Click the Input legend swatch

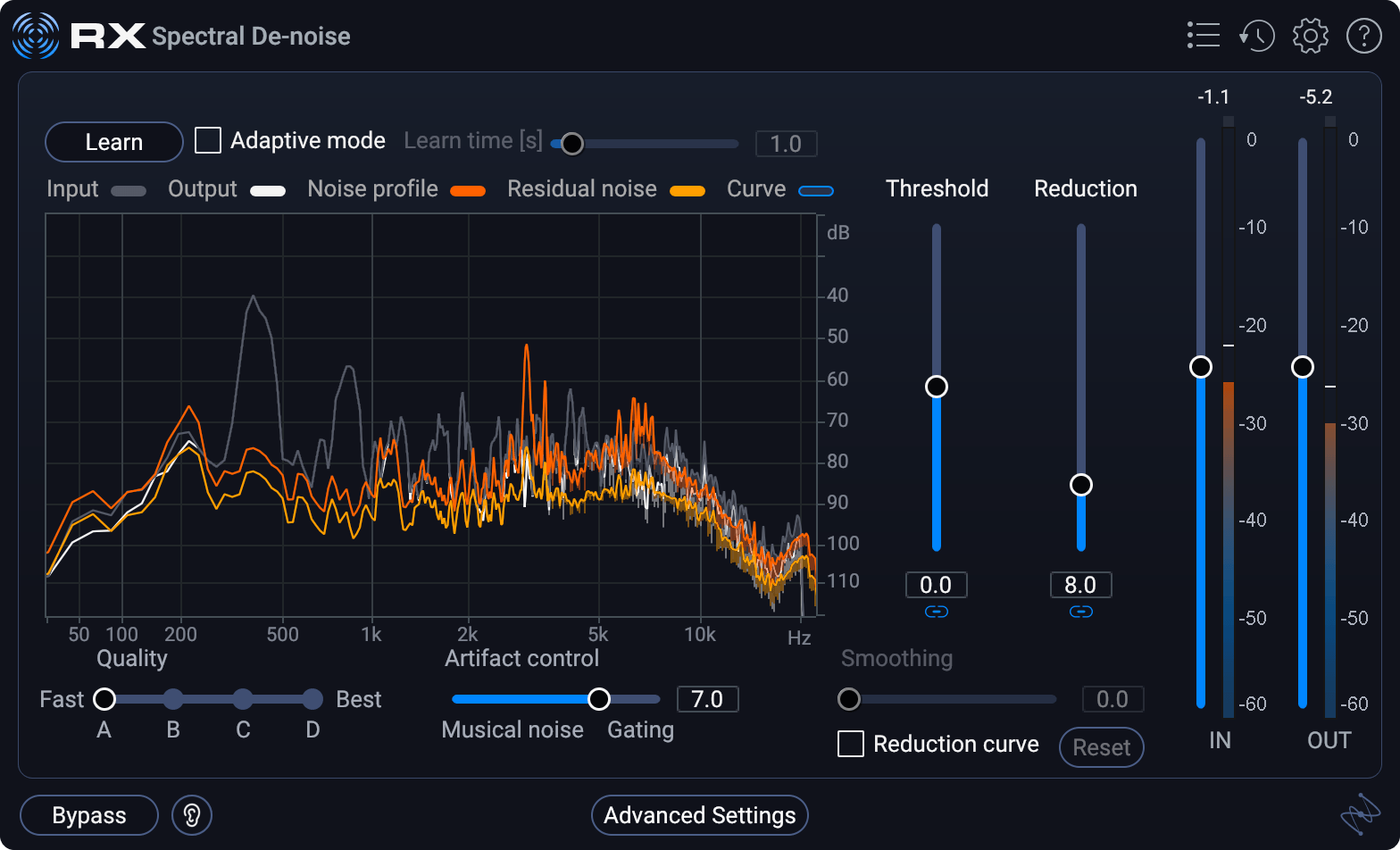click(x=129, y=190)
